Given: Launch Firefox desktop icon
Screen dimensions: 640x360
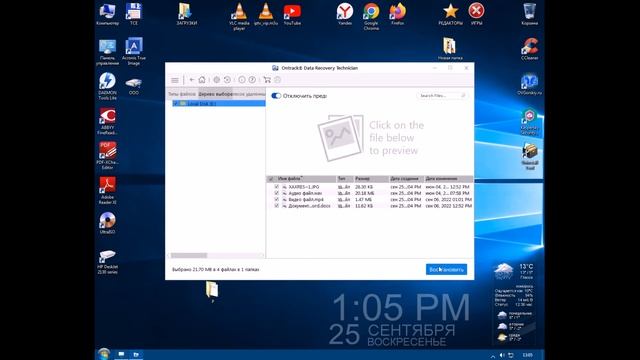Looking at the screenshot, I should click(397, 14).
